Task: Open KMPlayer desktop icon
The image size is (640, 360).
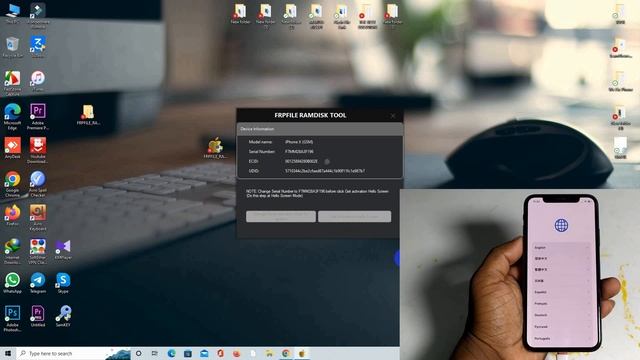Action: [x=63, y=249]
